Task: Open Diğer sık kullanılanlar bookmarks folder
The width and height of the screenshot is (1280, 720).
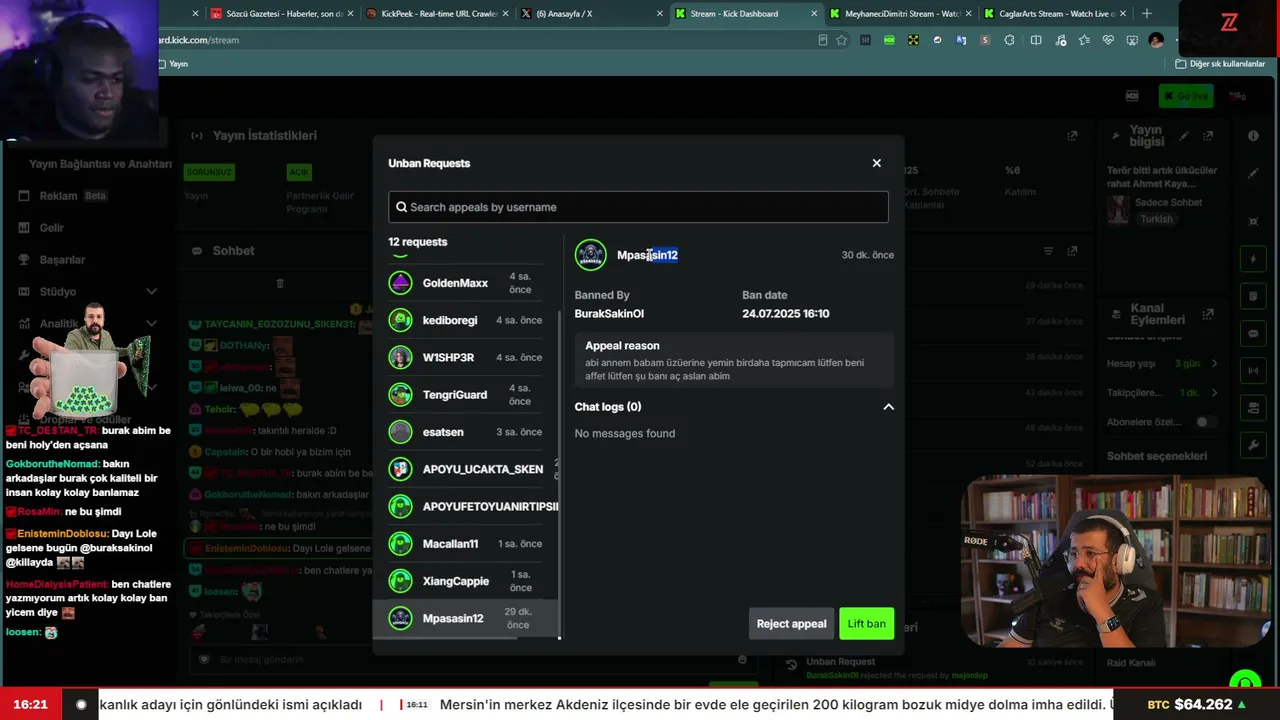Action: (1220, 64)
